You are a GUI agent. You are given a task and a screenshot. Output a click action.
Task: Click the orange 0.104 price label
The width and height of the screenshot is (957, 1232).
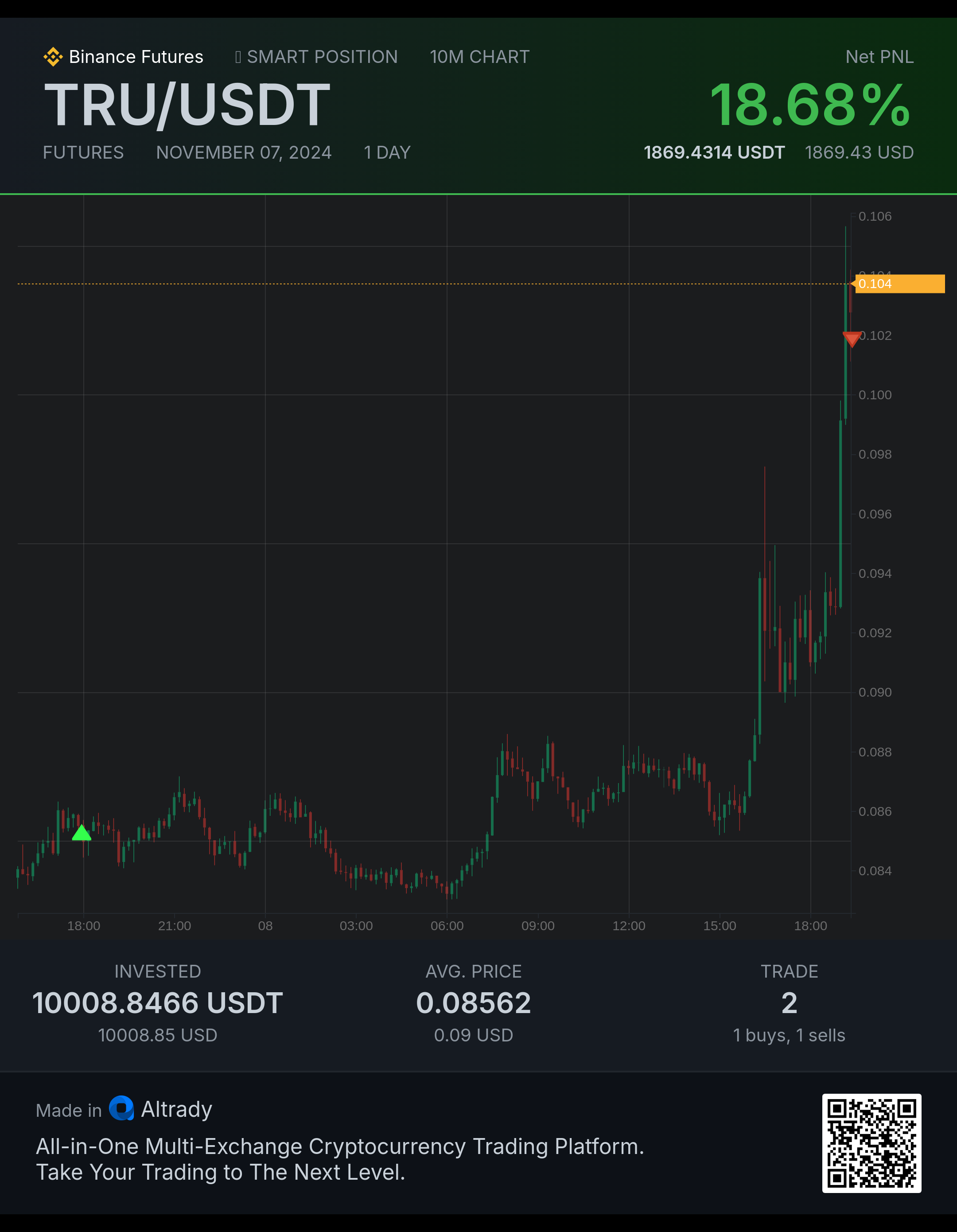[899, 284]
